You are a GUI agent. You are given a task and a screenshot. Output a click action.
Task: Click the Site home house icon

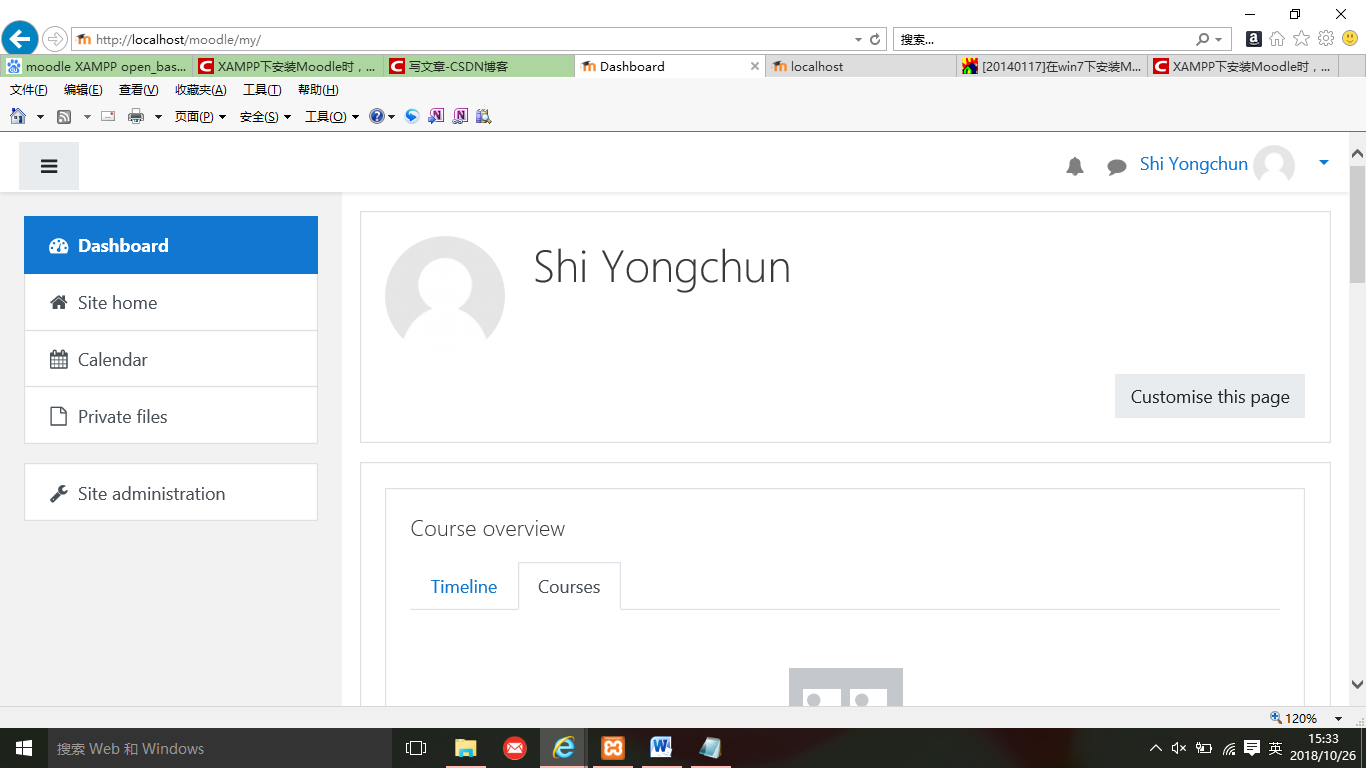point(58,302)
